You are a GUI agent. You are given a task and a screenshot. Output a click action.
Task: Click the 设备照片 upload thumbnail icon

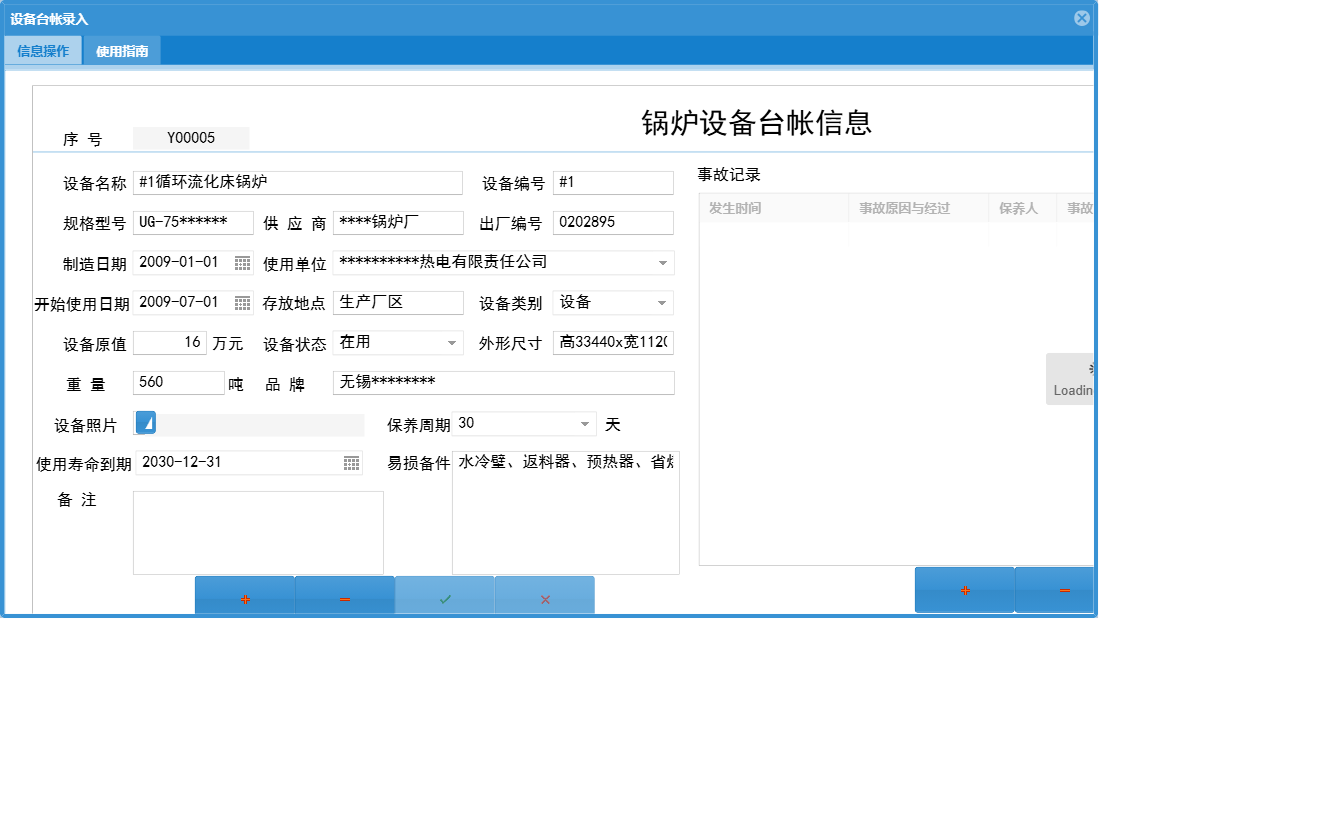pyautogui.click(x=145, y=423)
